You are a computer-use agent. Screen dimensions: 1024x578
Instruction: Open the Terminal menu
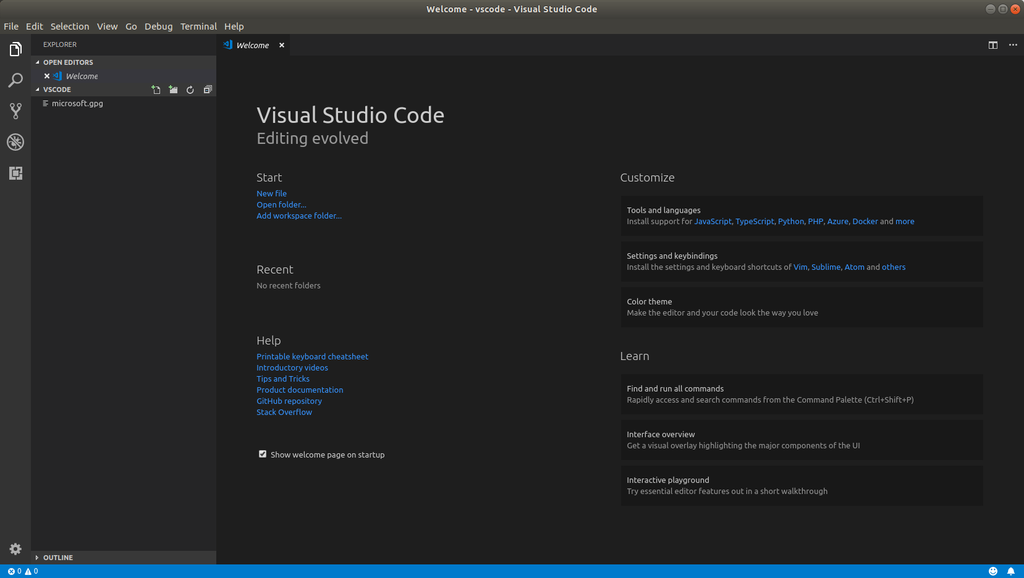(198, 26)
